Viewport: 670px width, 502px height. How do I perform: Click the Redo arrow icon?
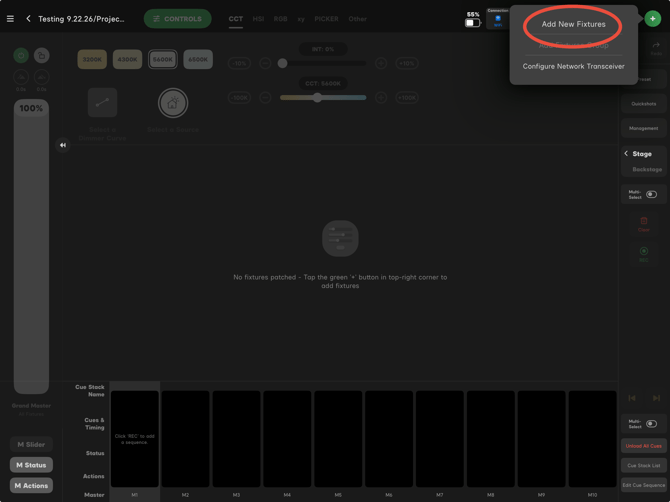(x=656, y=45)
